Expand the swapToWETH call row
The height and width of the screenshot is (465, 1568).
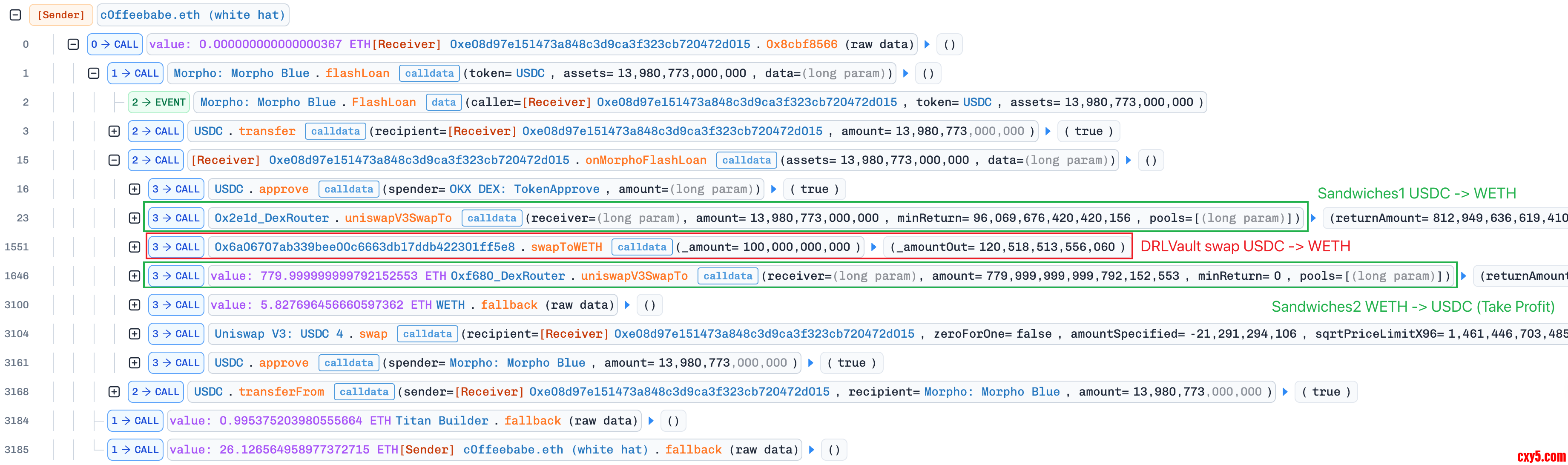(x=135, y=247)
